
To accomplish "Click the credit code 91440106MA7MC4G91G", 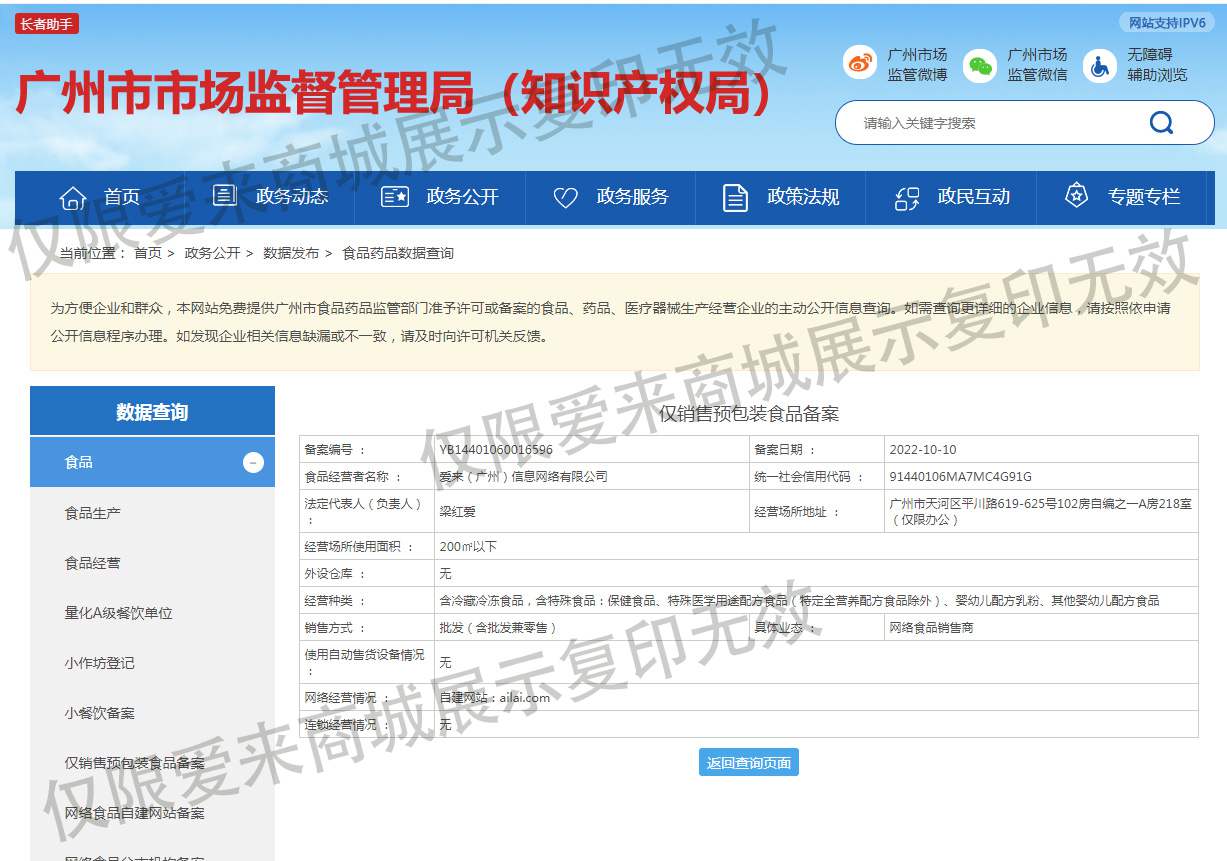I will pos(960,477).
